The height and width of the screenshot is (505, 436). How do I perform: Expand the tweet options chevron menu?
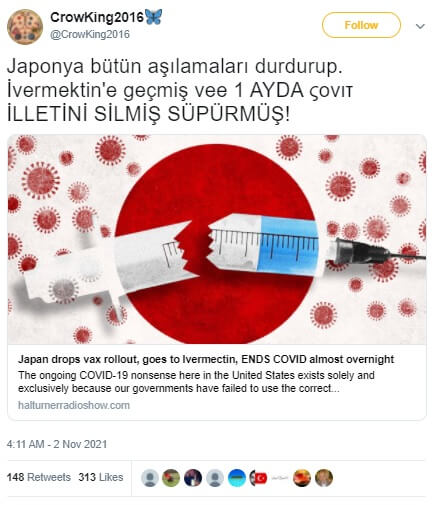(x=420, y=26)
